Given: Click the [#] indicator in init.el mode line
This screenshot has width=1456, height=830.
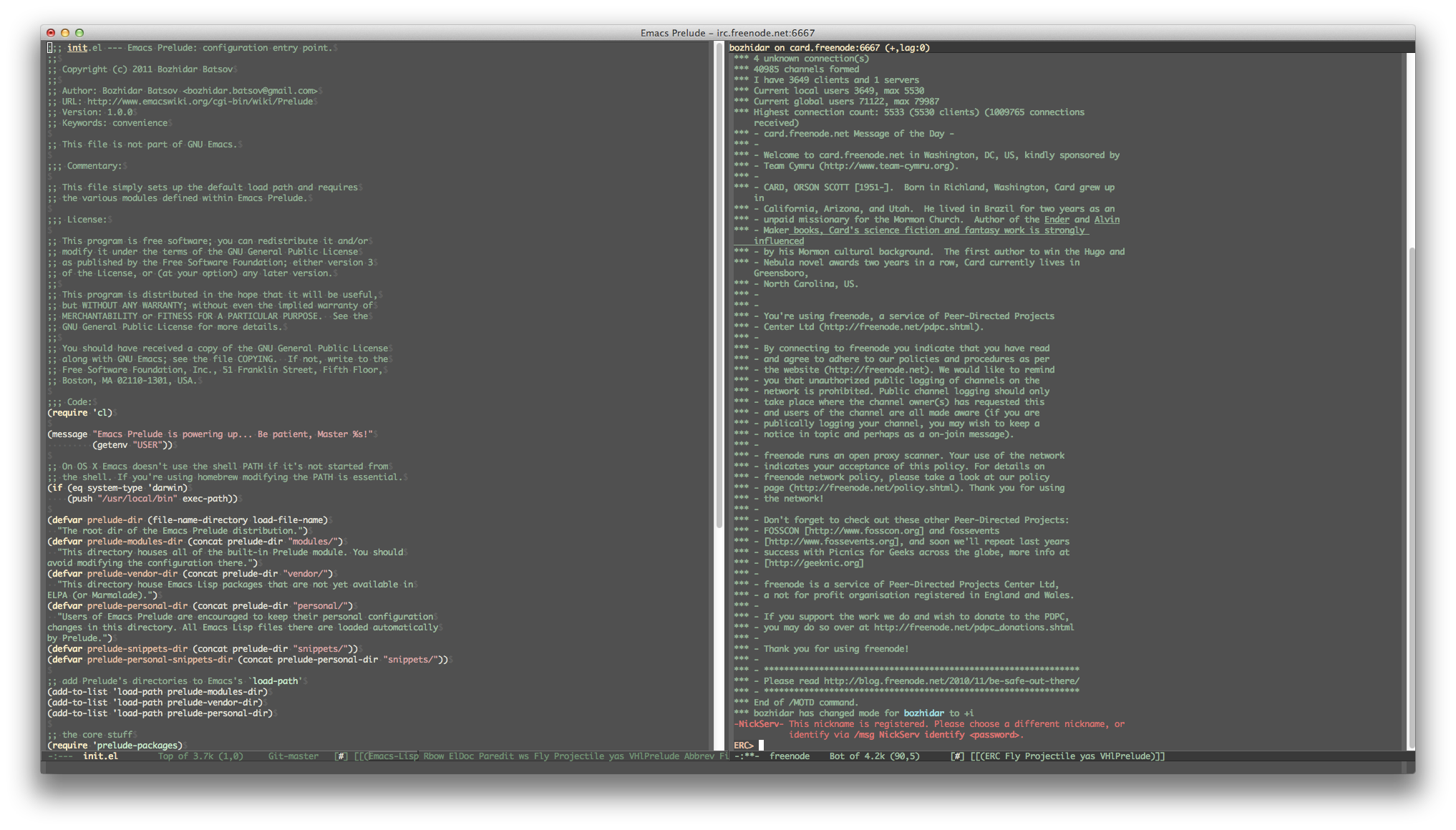Looking at the screenshot, I should 341,756.
